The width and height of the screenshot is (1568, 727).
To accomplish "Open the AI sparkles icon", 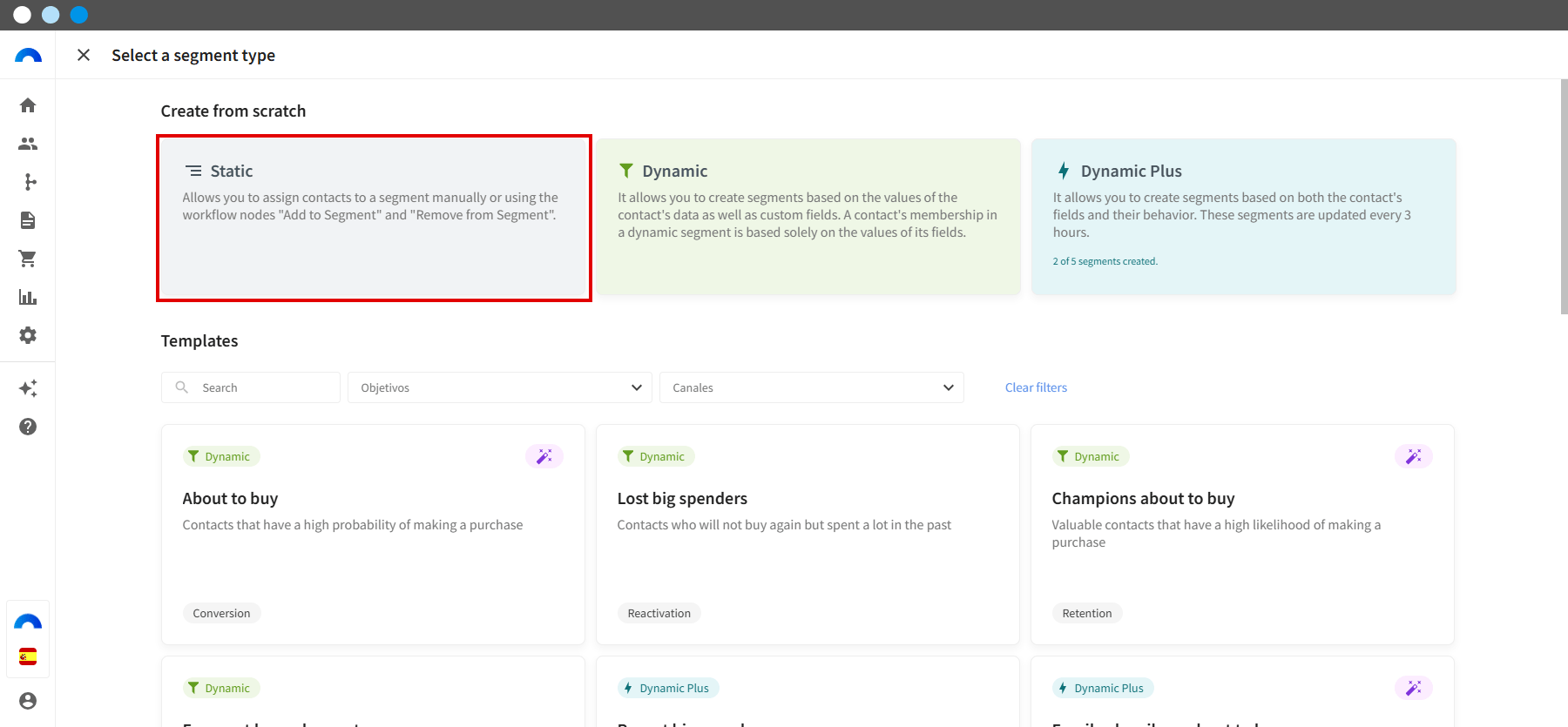I will 28,388.
